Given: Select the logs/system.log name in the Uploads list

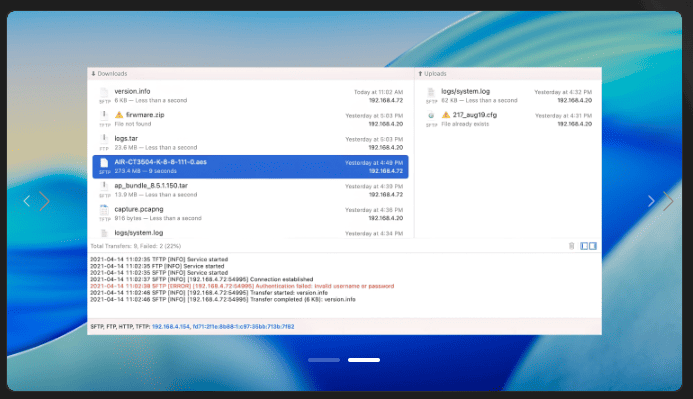Looking at the screenshot, I should point(465,91).
